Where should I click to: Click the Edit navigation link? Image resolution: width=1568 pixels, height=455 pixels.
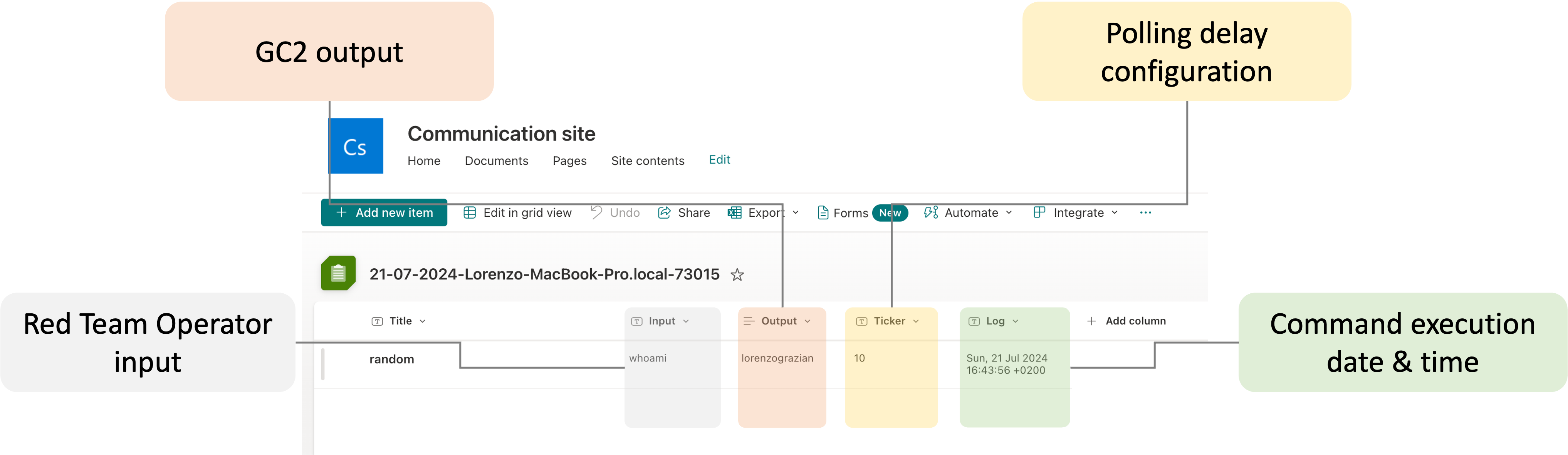coord(719,159)
